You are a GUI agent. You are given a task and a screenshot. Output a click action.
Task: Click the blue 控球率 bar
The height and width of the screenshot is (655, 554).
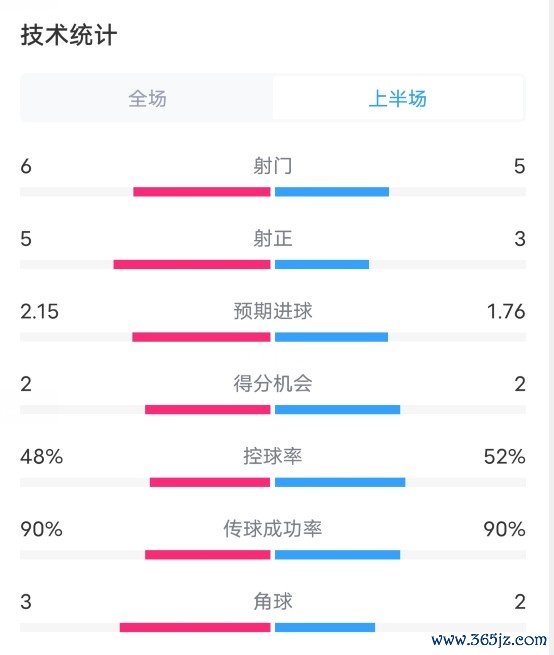point(340,482)
